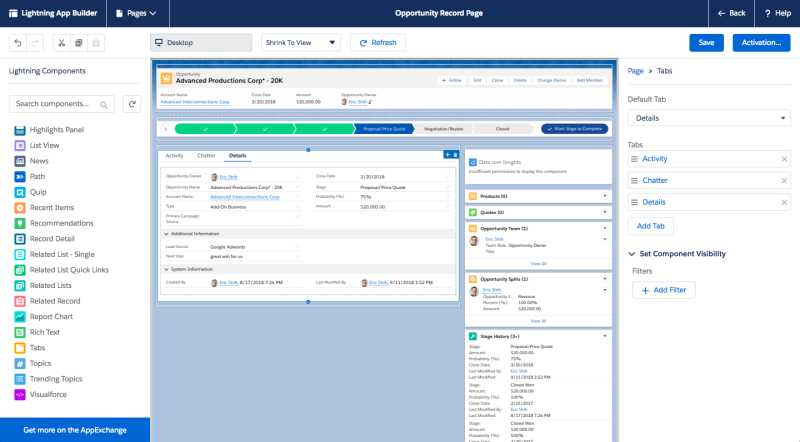Select the Related List - Single icon
Viewport: 800px width, 442px height.
pyautogui.click(x=20, y=255)
